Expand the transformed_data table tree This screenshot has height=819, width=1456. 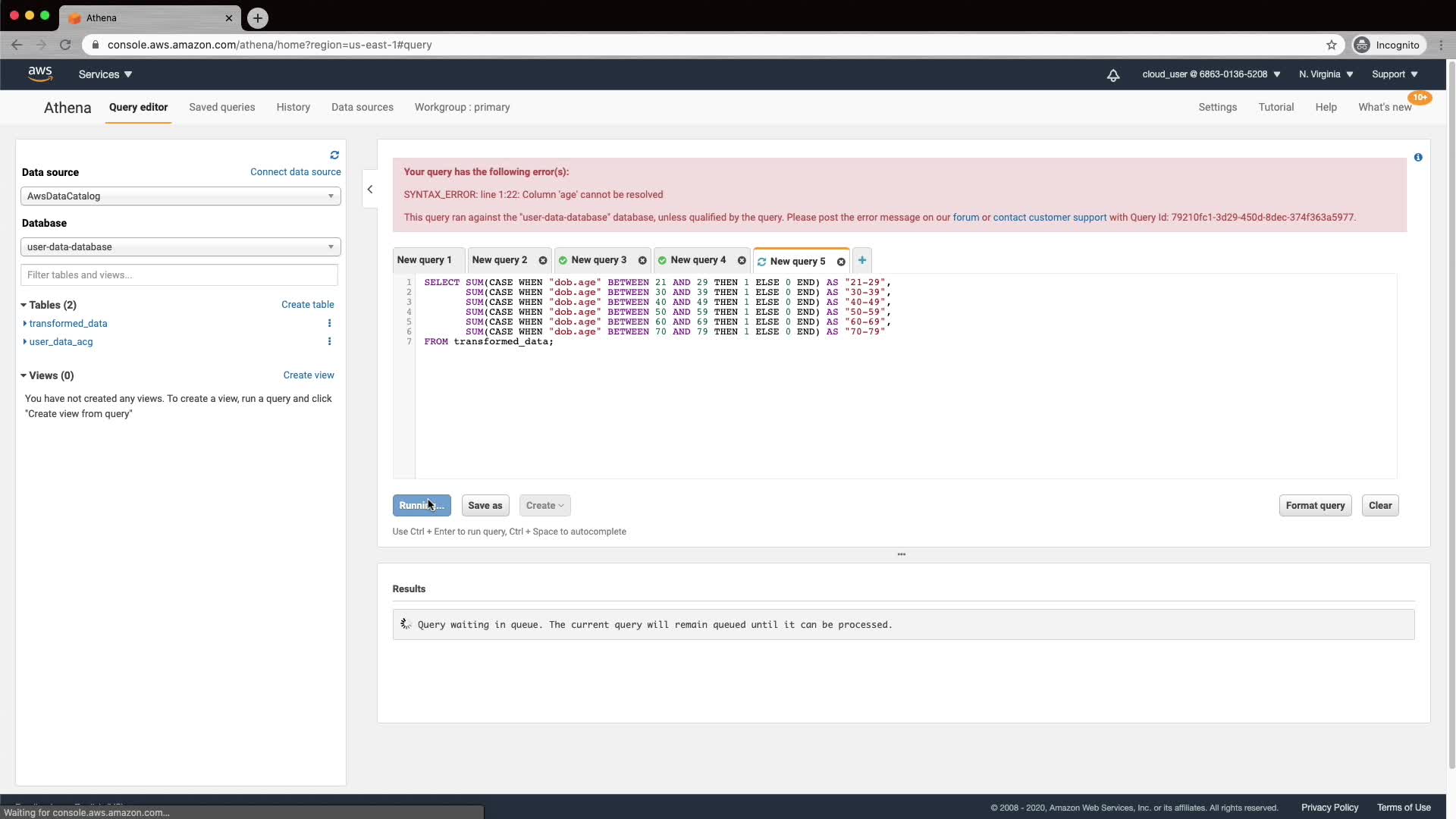point(25,323)
